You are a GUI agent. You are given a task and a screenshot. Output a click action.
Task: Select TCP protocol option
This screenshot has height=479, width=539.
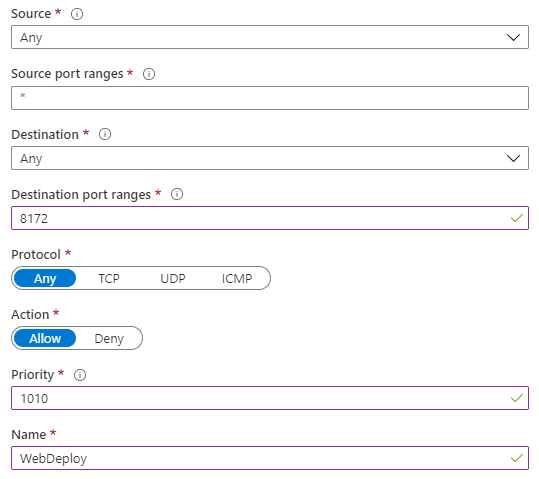click(x=109, y=278)
